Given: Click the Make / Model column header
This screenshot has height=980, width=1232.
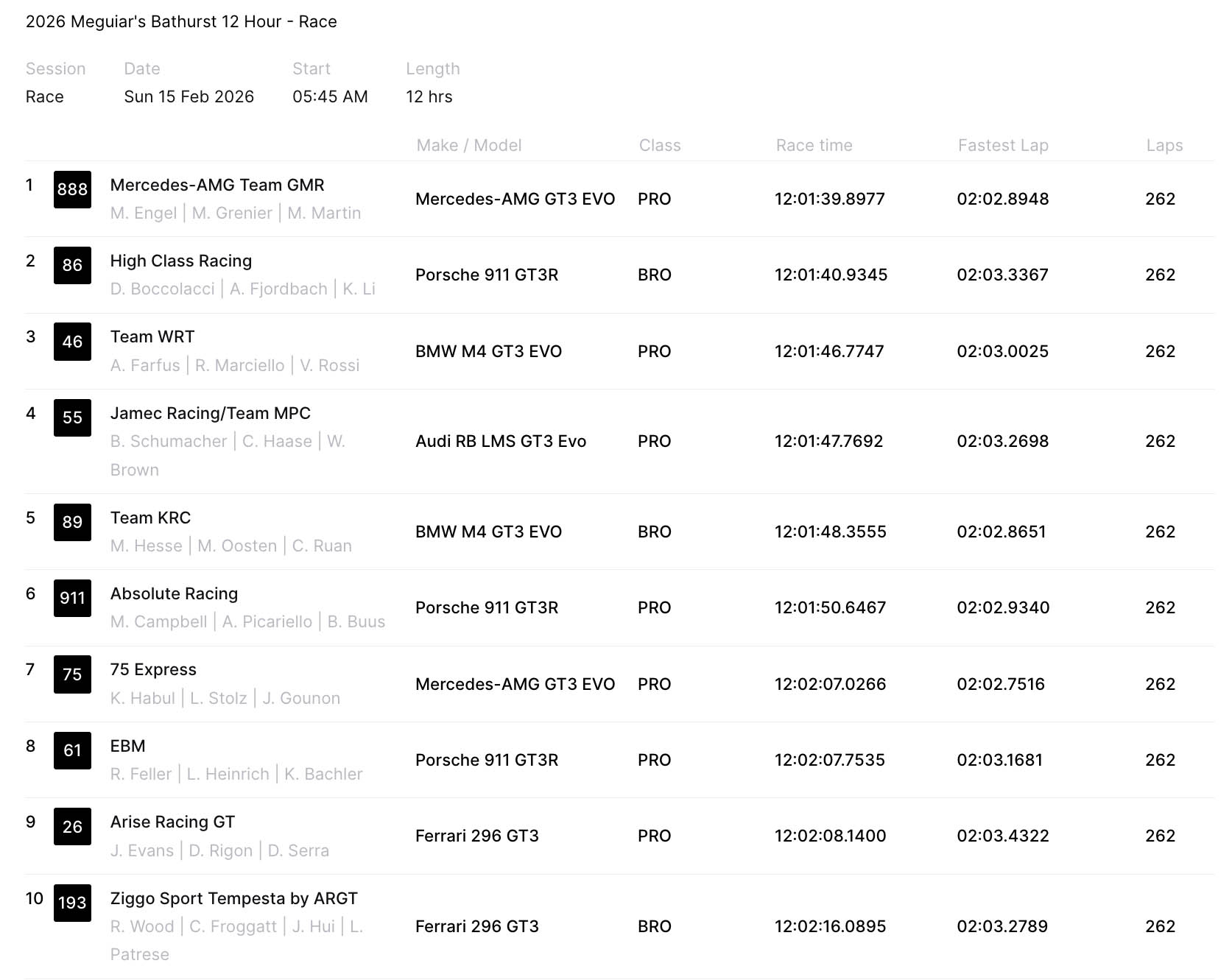Looking at the screenshot, I should click(469, 145).
